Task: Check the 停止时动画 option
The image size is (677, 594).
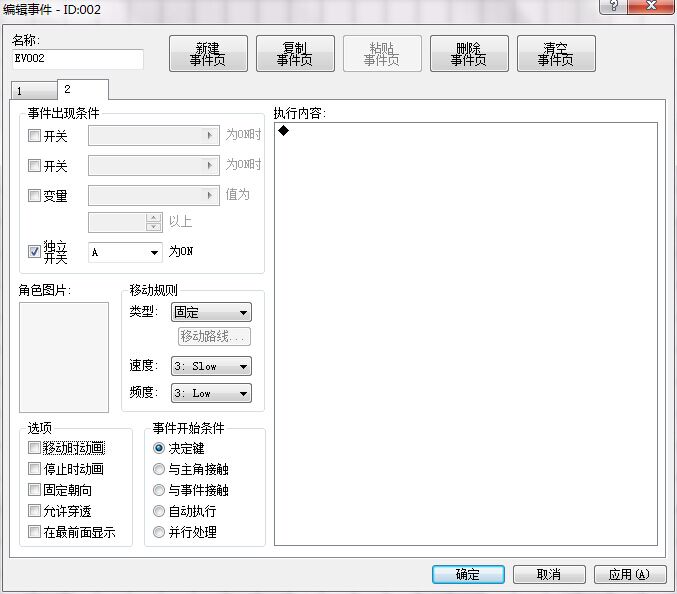Action: pyautogui.click(x=34, y=468)
